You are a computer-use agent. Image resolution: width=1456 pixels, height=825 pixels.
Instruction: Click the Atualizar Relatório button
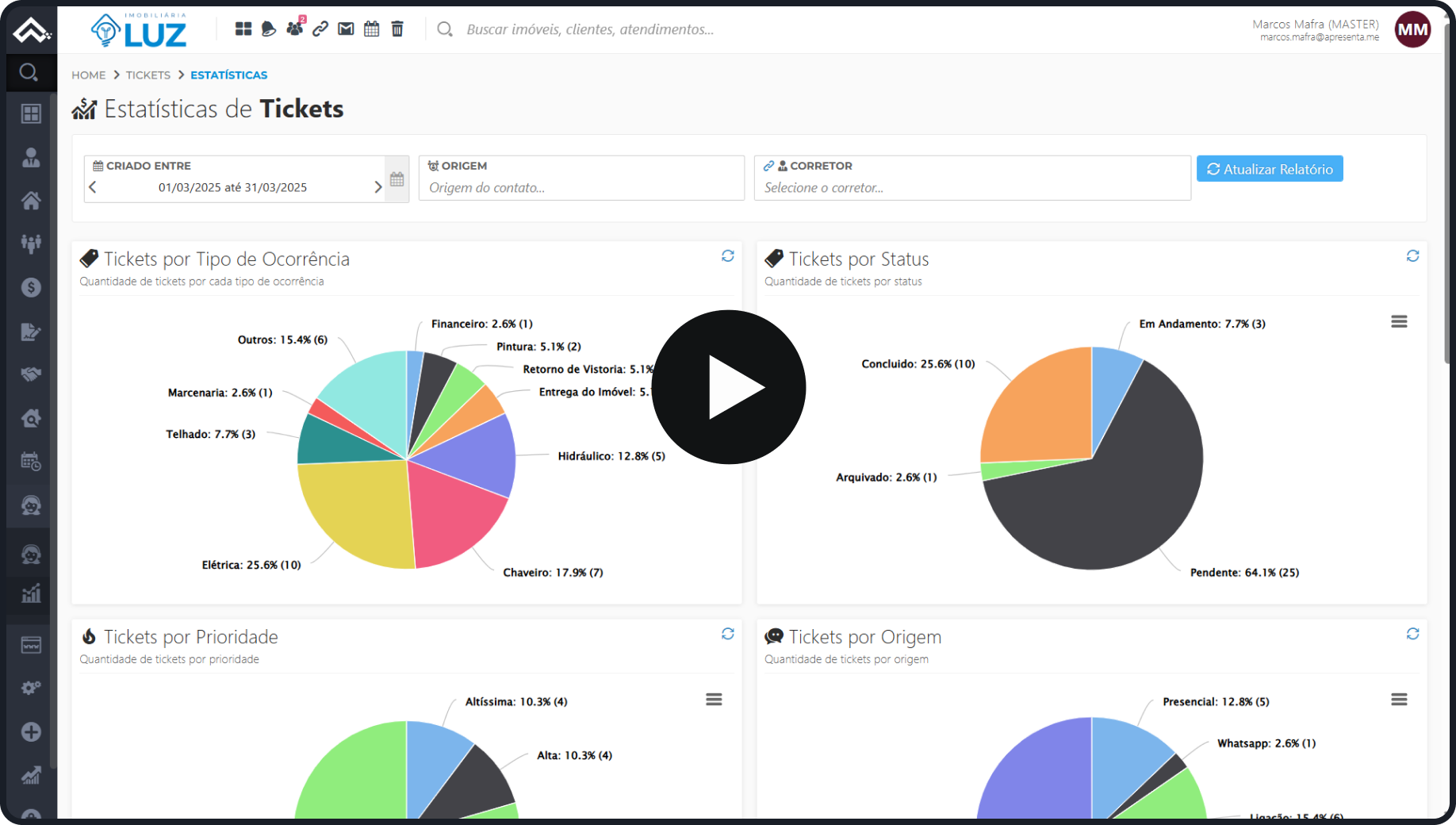click(x=1269, y=169)
